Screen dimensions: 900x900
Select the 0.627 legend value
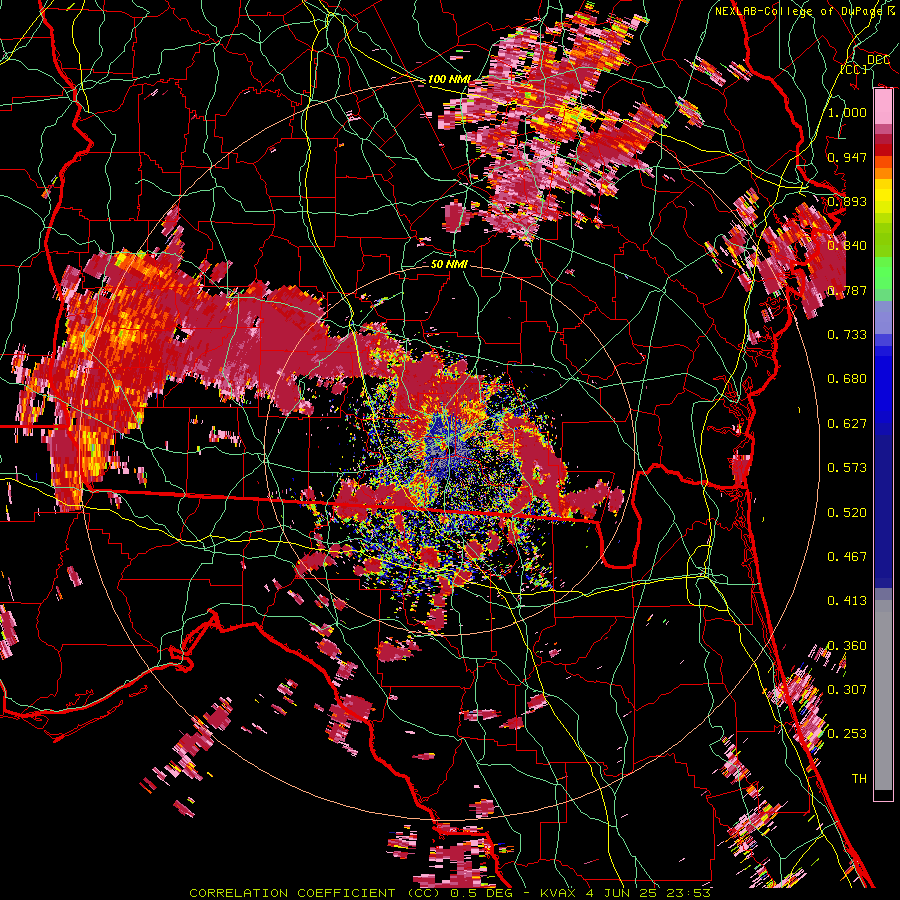(x=847, y=423)
